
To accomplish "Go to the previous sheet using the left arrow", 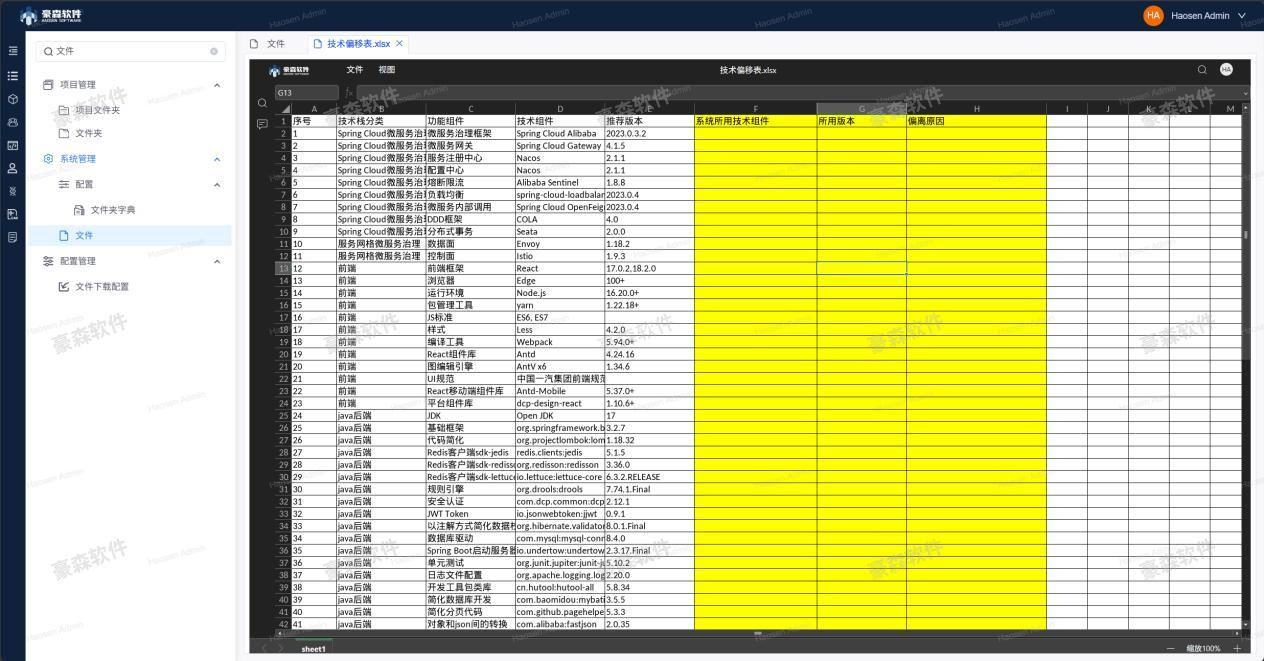I will pos(266,648).
